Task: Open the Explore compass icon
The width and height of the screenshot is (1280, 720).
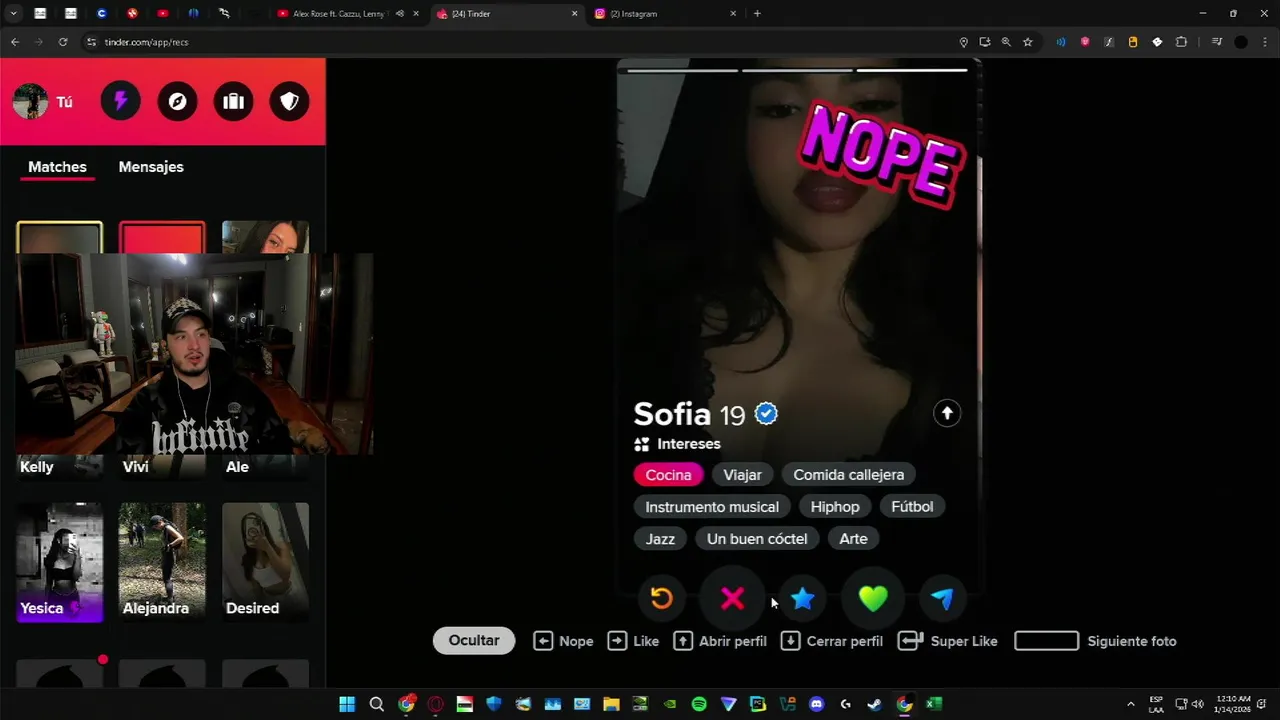Action: [177, 101]
